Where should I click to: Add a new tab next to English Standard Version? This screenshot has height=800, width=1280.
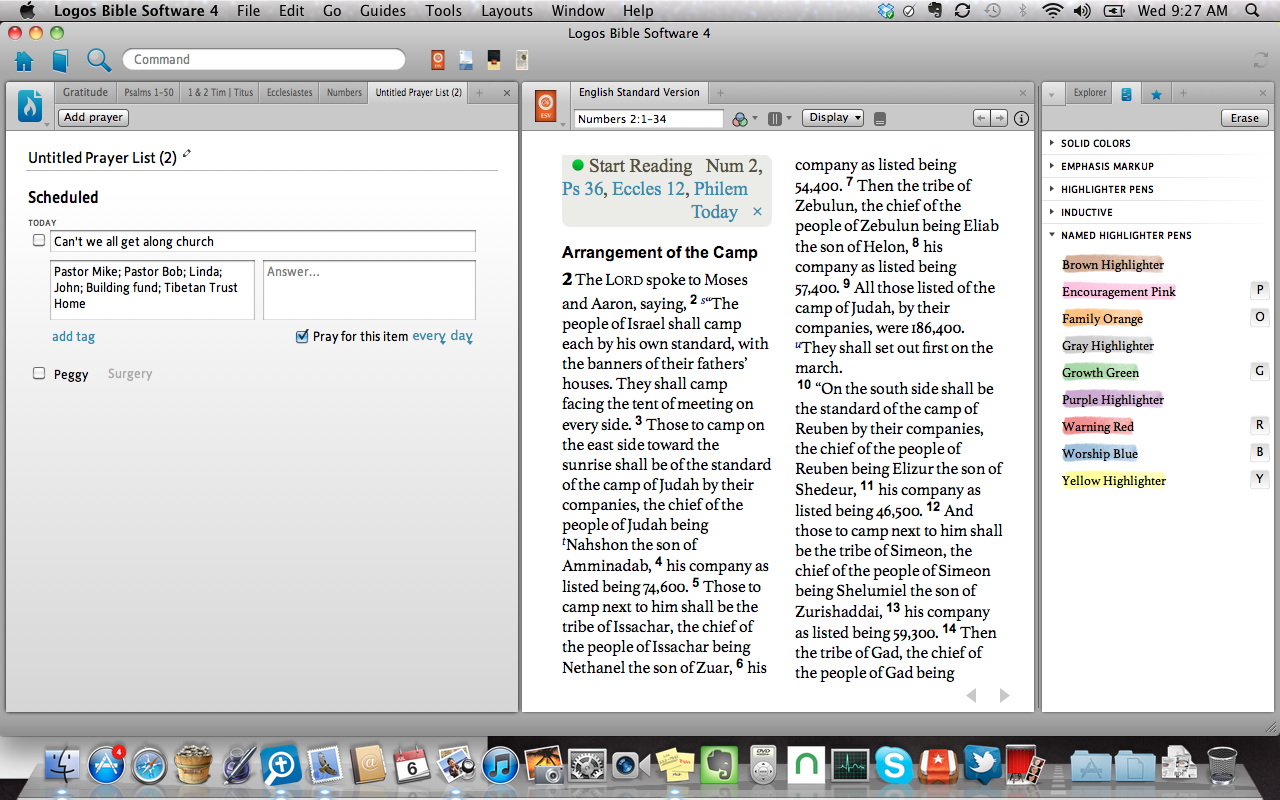(720, 93)
